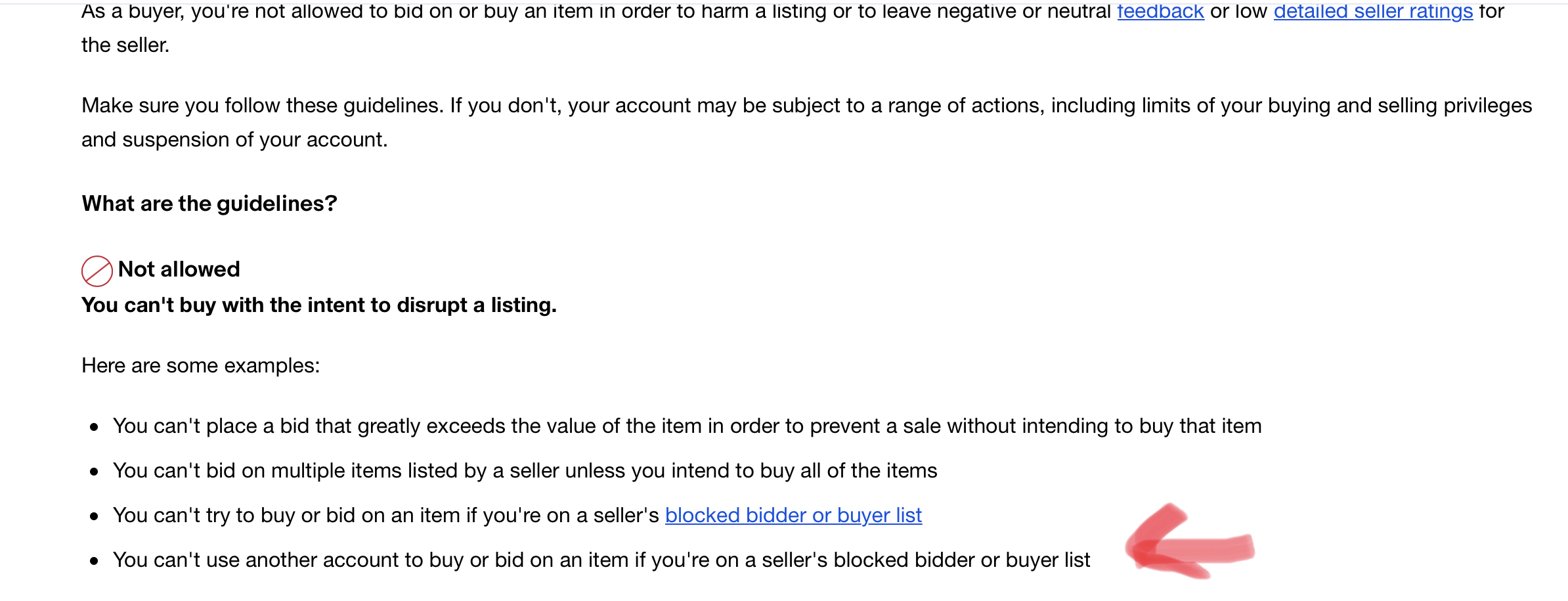
Task: Click the red circle-slash Not allowed icon
Action: pyautogui.click(x=97, y=271)
